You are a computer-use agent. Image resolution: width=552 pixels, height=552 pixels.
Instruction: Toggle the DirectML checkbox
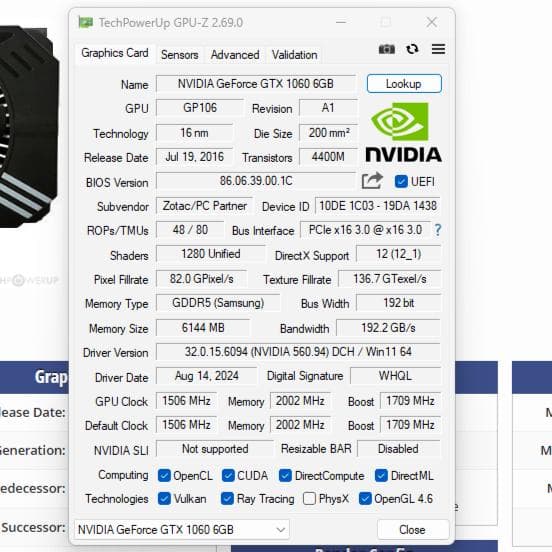(x=381, y=476)
